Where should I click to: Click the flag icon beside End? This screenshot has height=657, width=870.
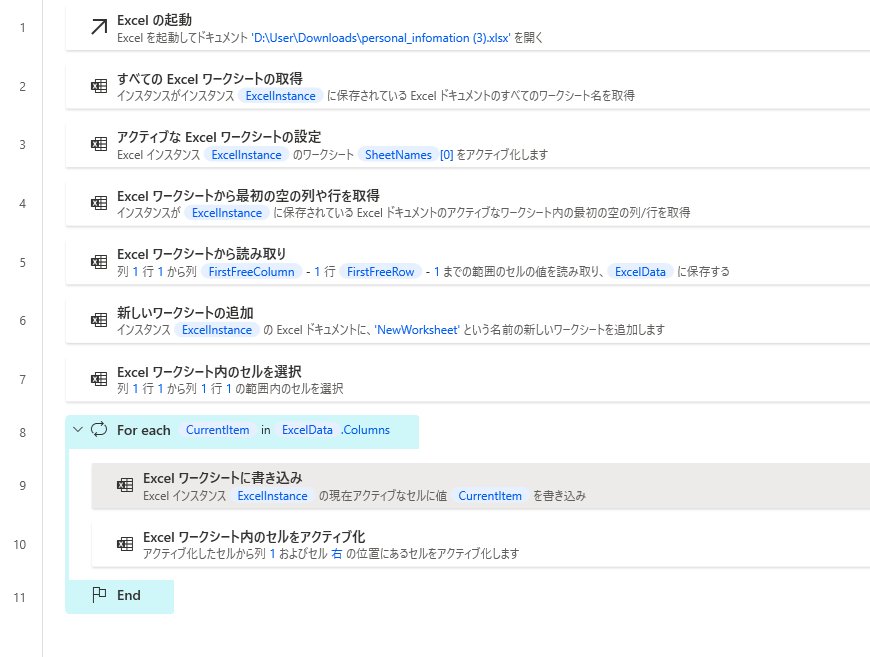point(99,594)
